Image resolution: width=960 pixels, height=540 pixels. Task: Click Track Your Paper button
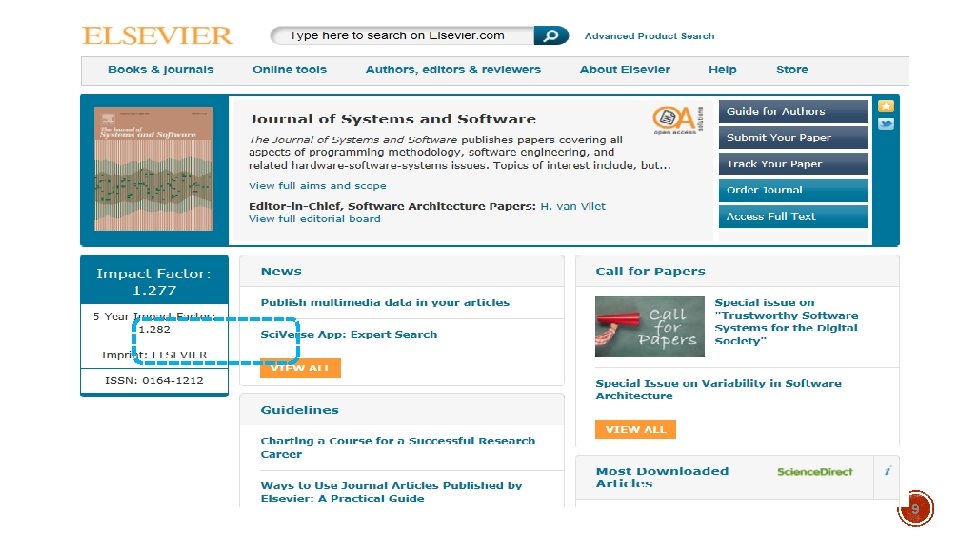tap(793, 164)
